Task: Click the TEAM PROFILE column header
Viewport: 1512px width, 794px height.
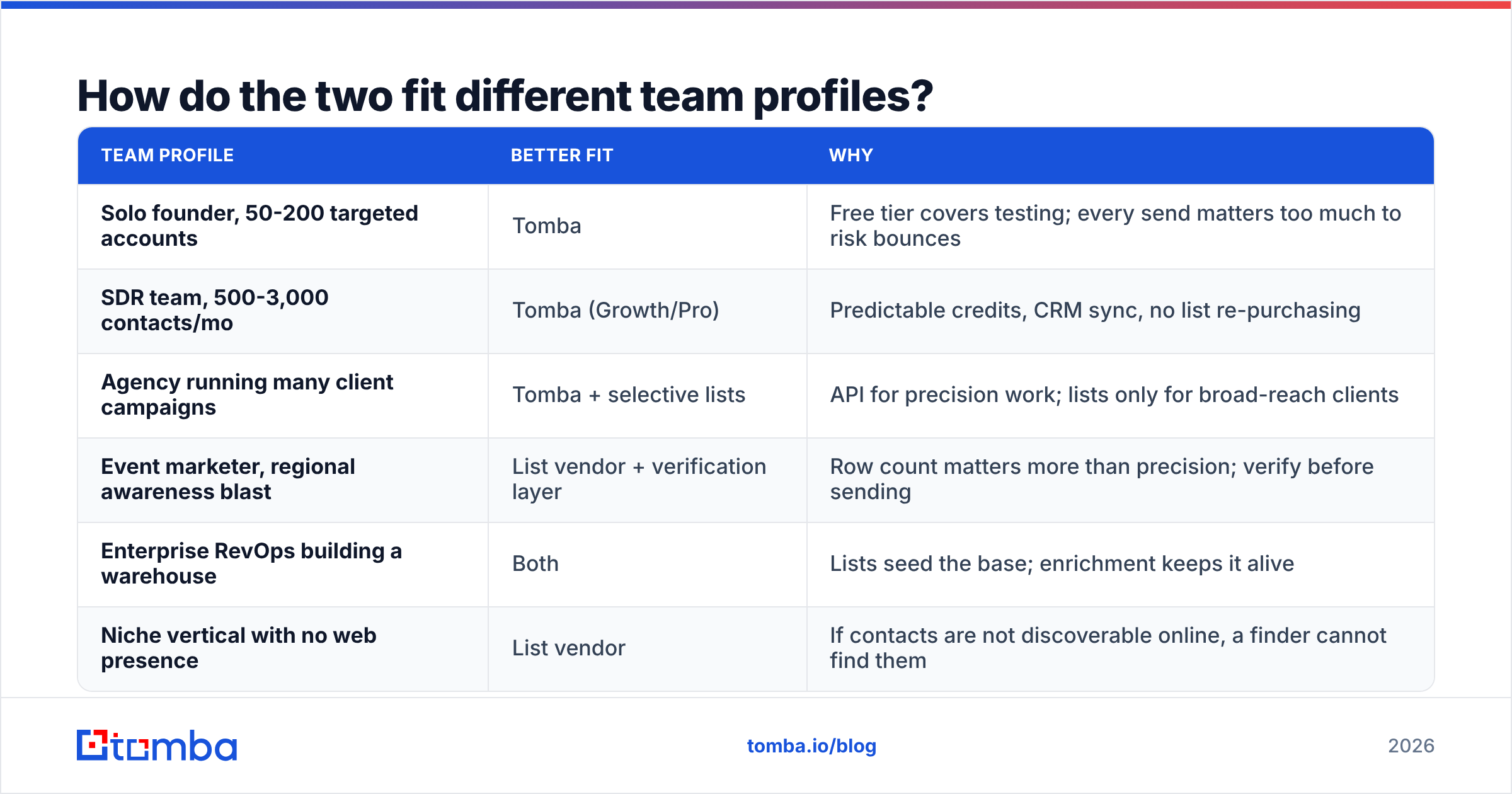Action: (168, 156)
